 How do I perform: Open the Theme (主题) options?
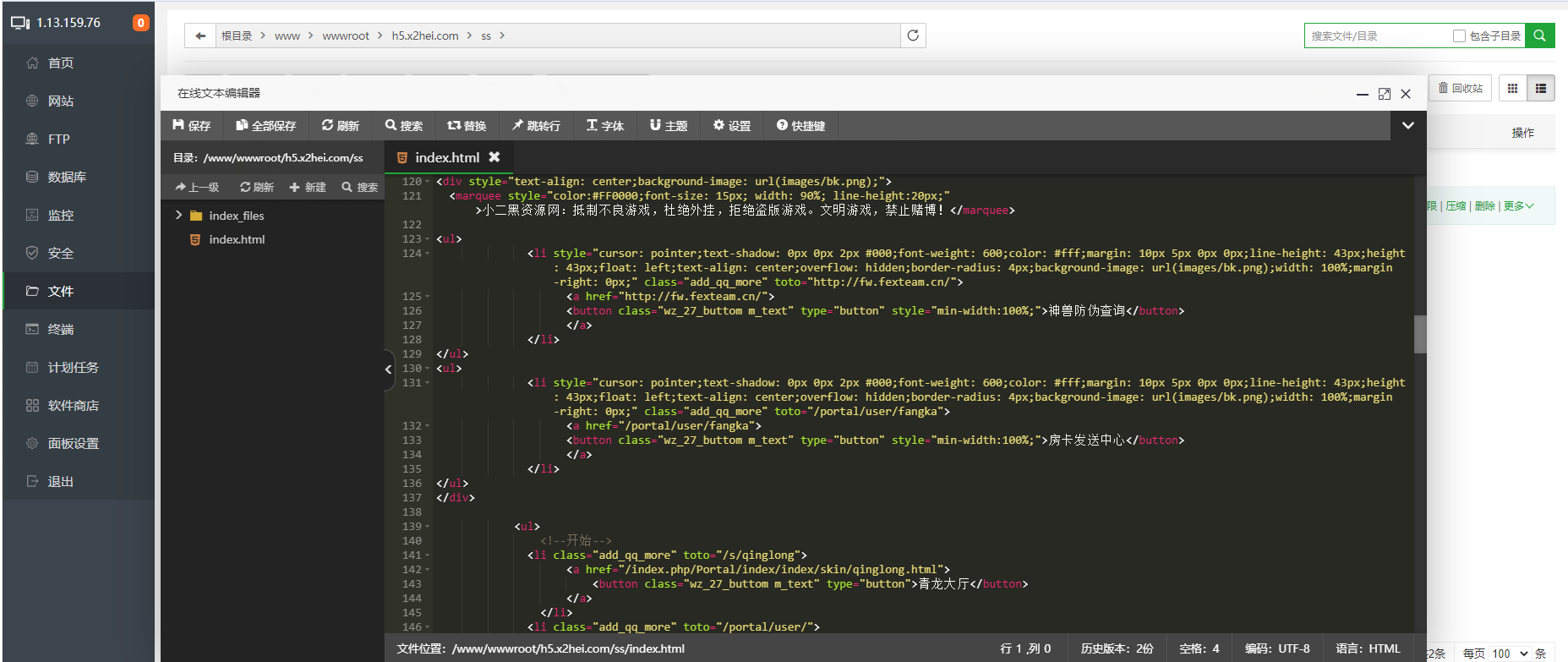669,126
